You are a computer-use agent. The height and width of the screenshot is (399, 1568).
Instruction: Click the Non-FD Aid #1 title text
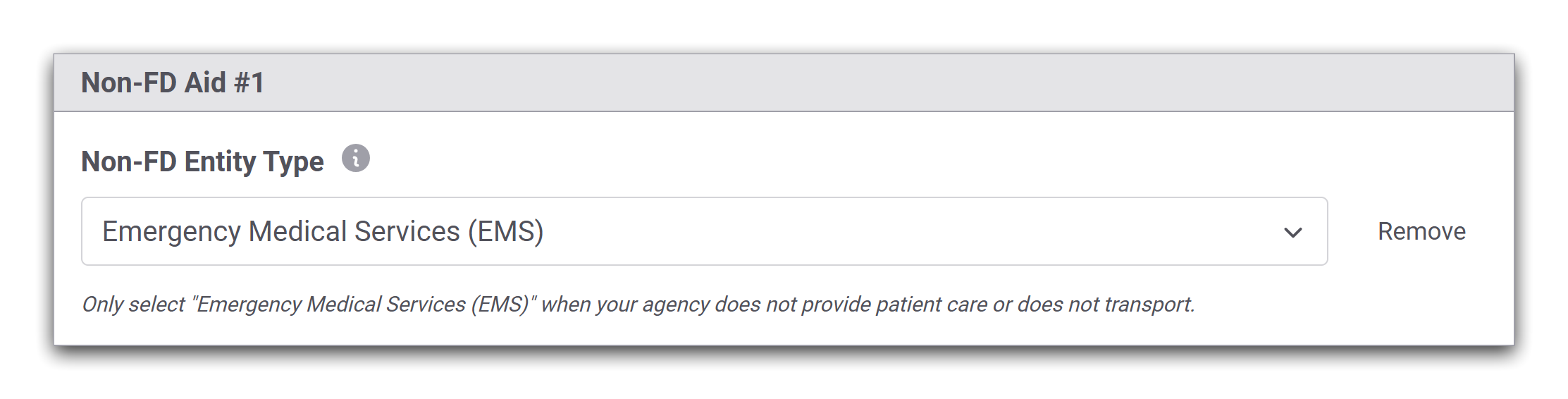tap(173, 83)
